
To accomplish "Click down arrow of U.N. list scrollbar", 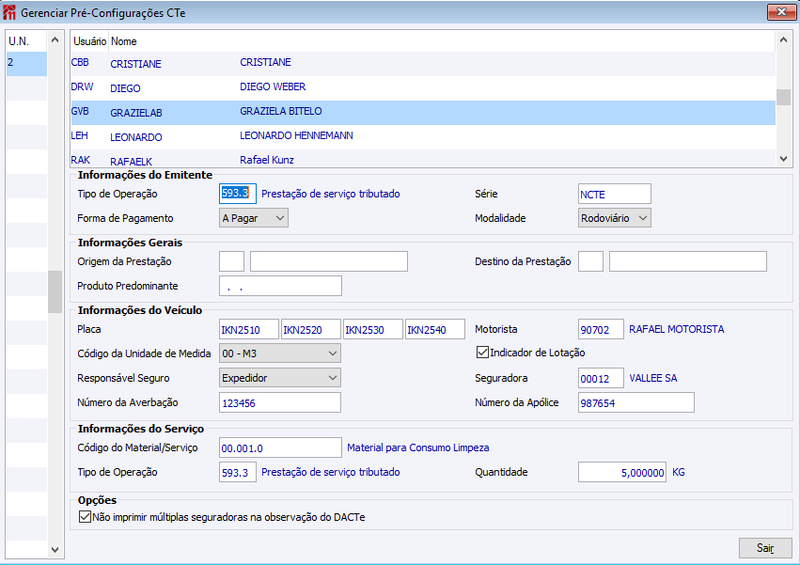I will [55, 550].
